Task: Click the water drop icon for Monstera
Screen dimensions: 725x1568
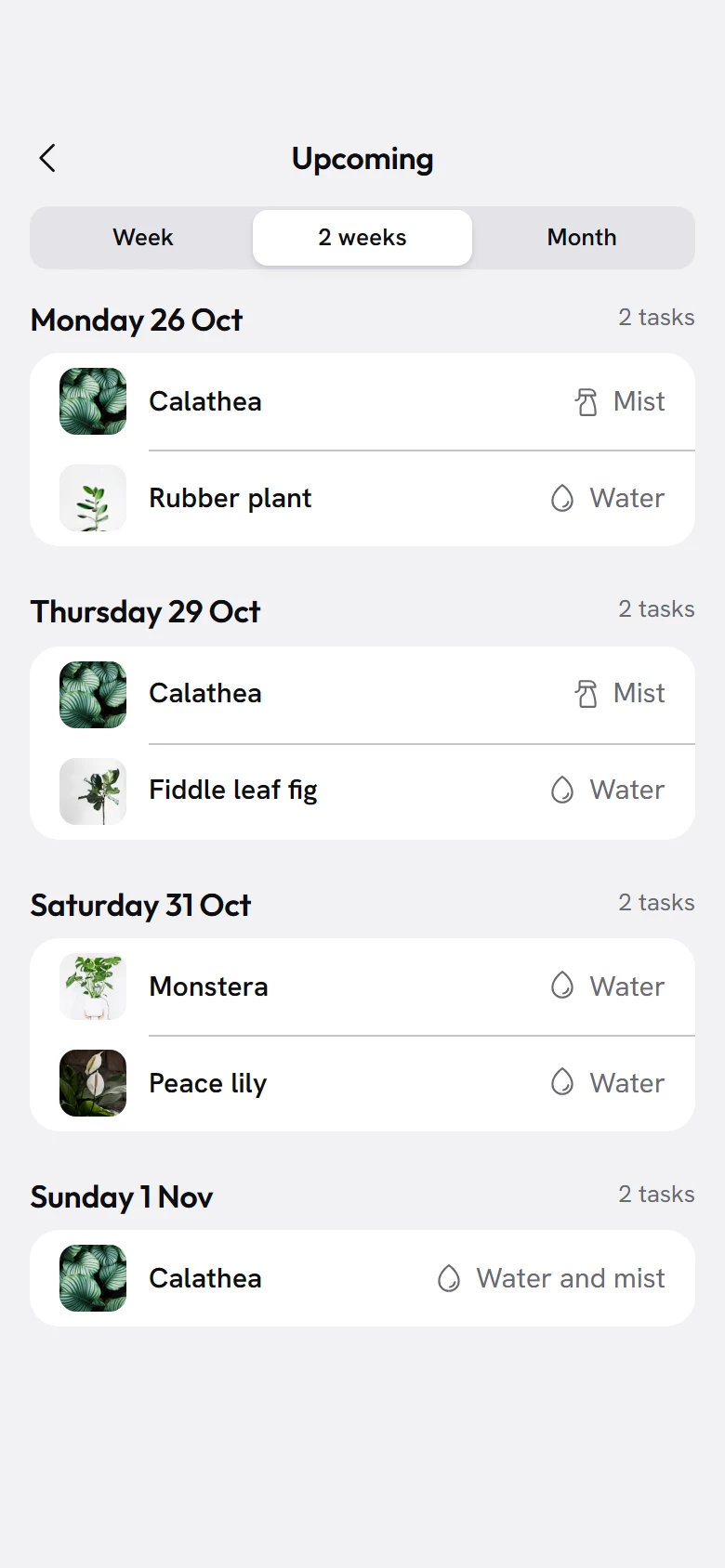Action: [x=562, y=986]
